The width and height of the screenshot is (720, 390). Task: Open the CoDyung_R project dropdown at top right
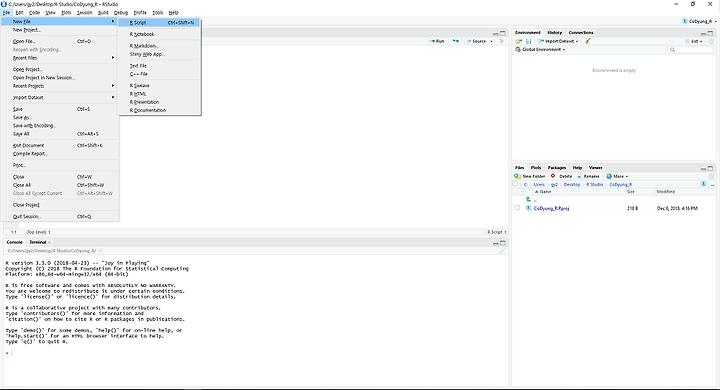point(700,21)
